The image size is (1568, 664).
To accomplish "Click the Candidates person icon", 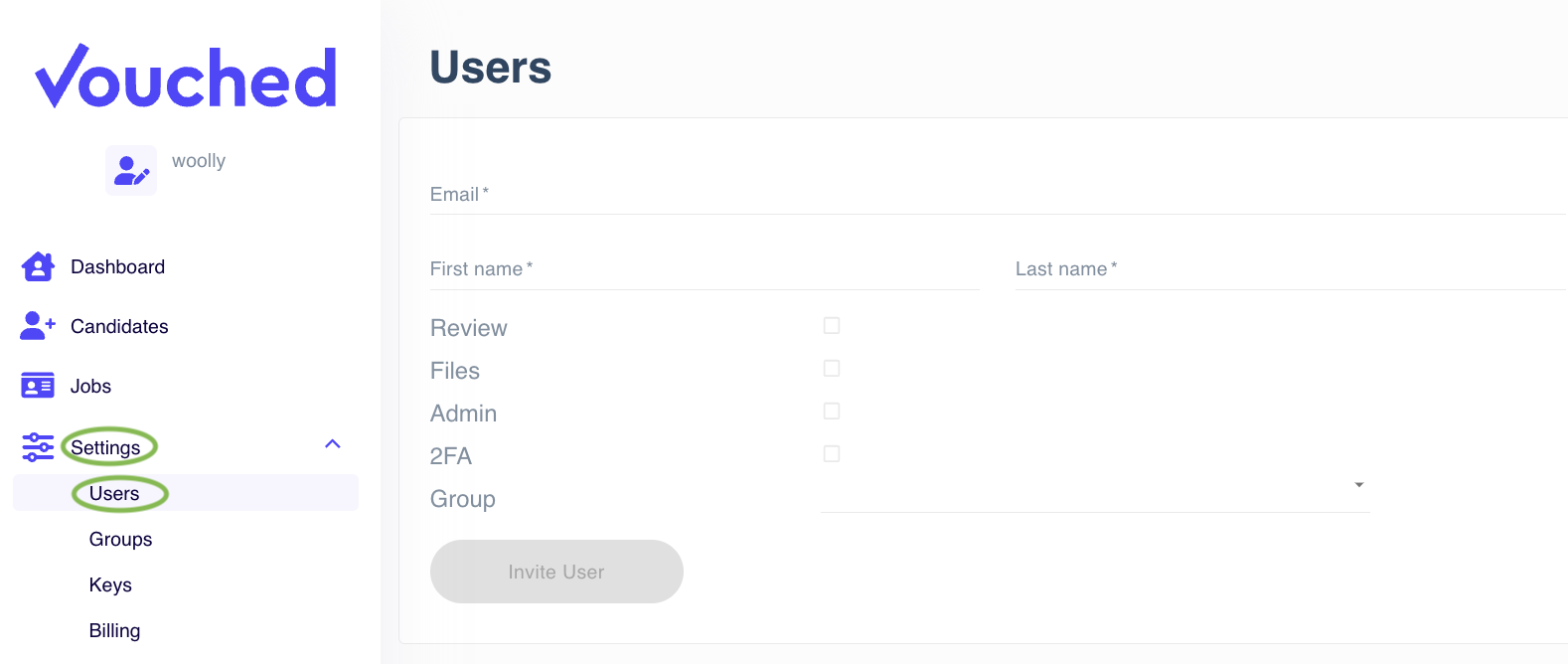I will point(37,326).
